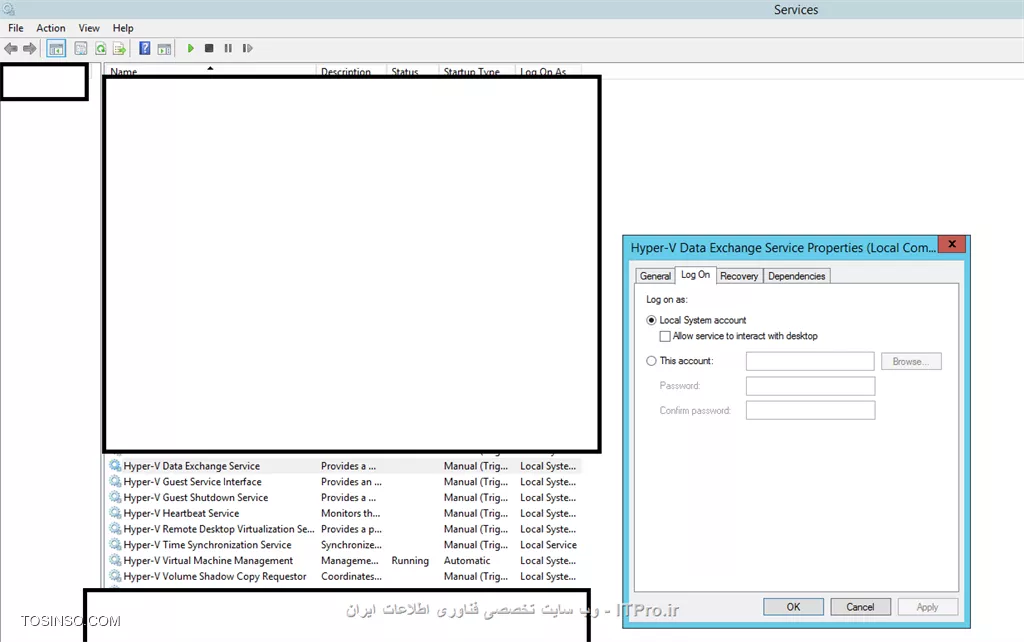
Task: Click the Refresh toolbar icon
Action: tap(101, 48)
